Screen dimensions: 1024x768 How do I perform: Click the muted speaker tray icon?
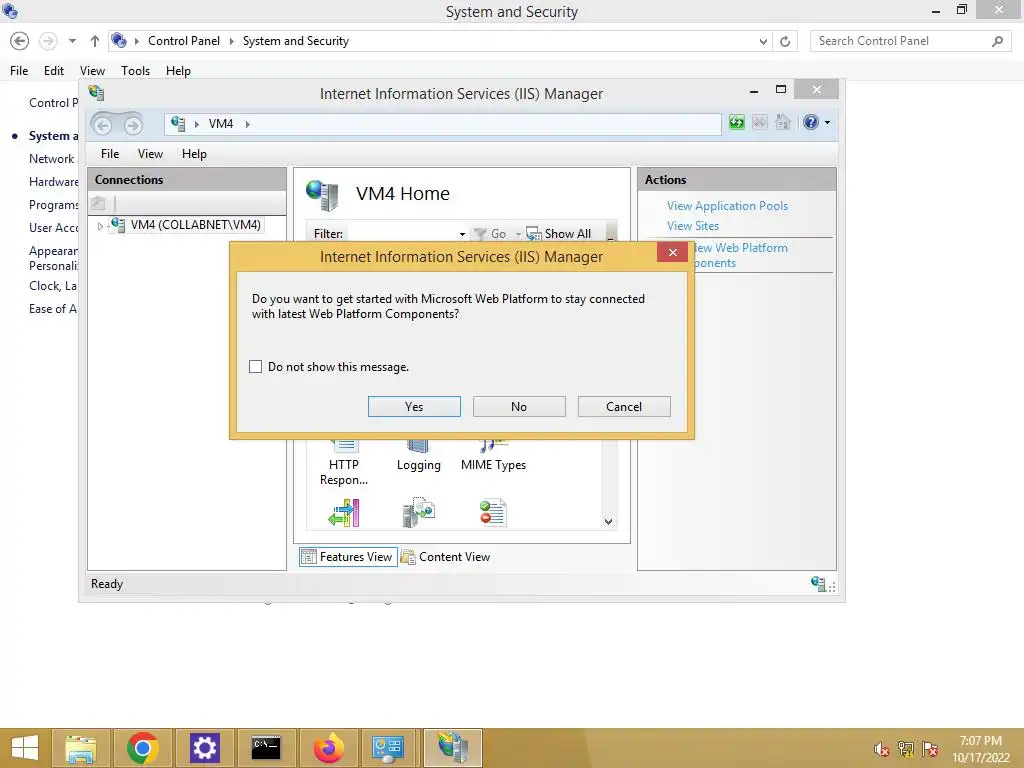(x=881, y=749)
